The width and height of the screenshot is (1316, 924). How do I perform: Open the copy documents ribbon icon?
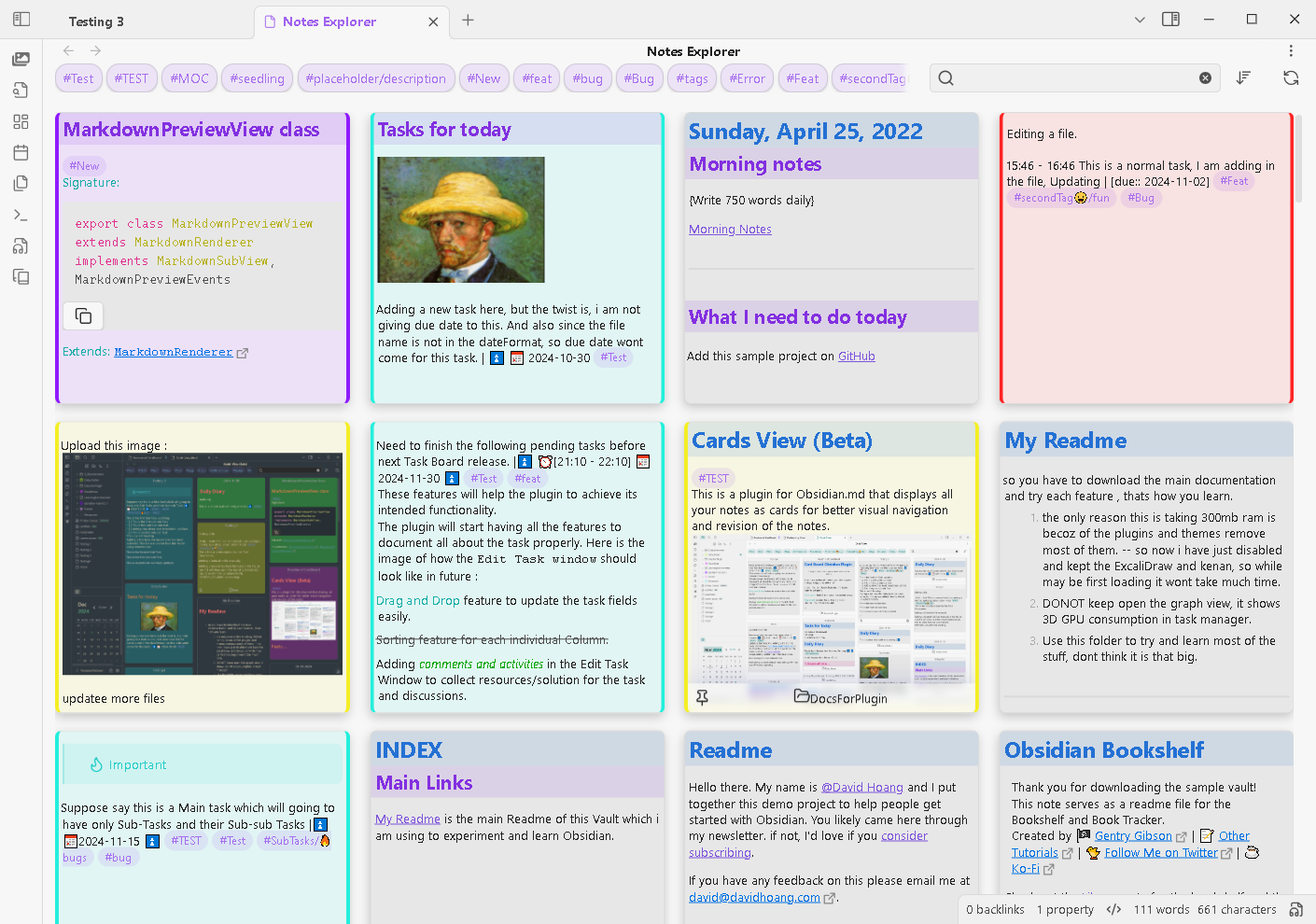tap(21, 184)
